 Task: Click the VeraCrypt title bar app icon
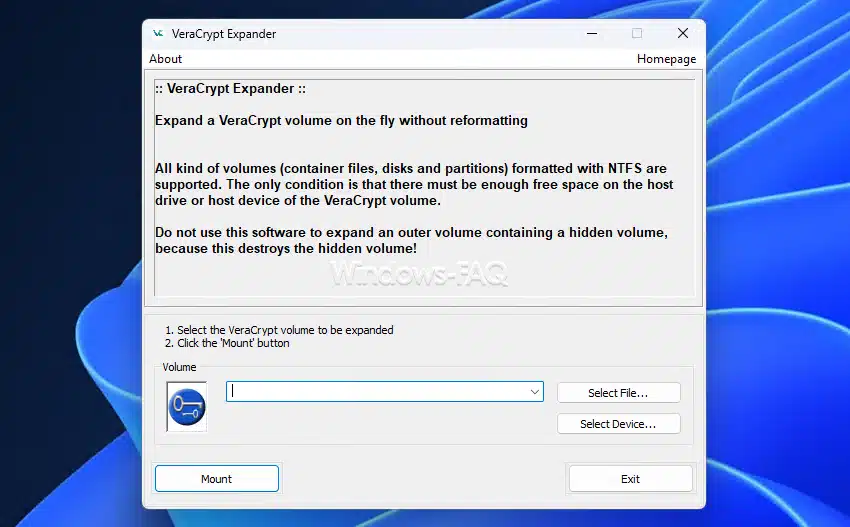(x=158, y=34)
